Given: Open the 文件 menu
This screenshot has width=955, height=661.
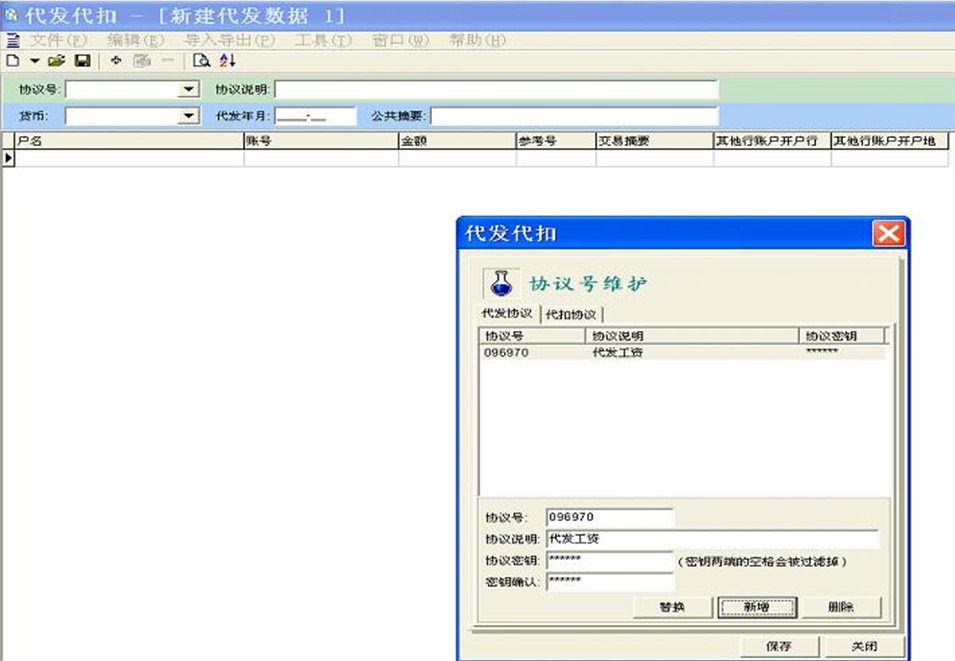Looking at the screenshot, I should [59, 40].
